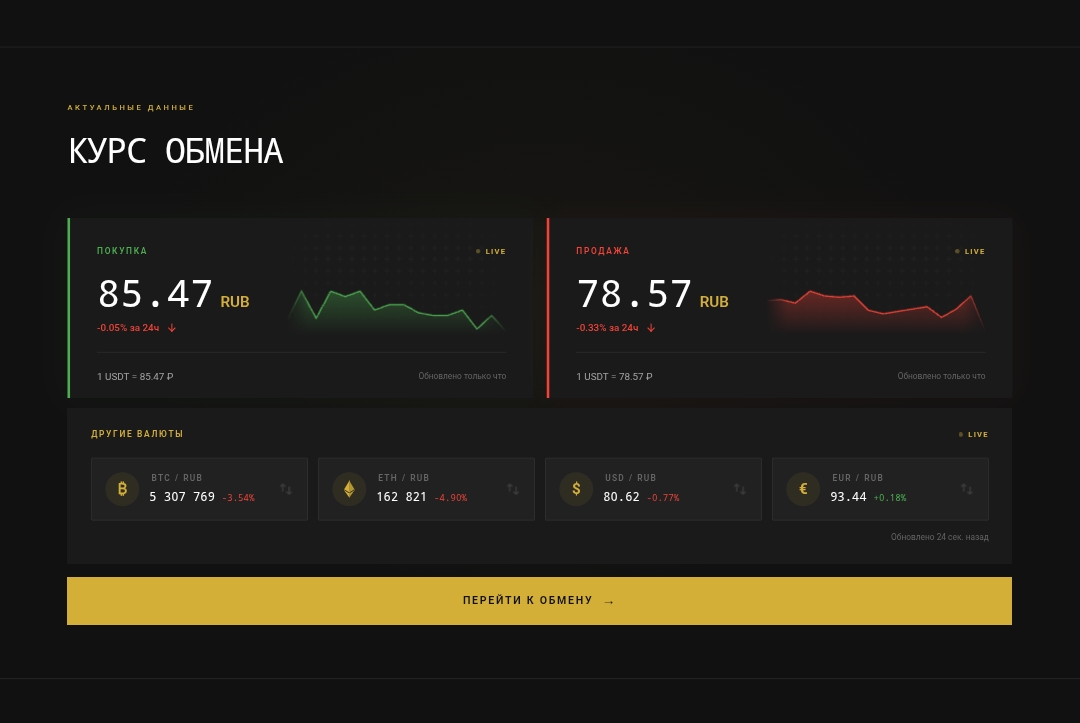Click ETH price 162 821
1080x723 pixels.
point(402,496)
